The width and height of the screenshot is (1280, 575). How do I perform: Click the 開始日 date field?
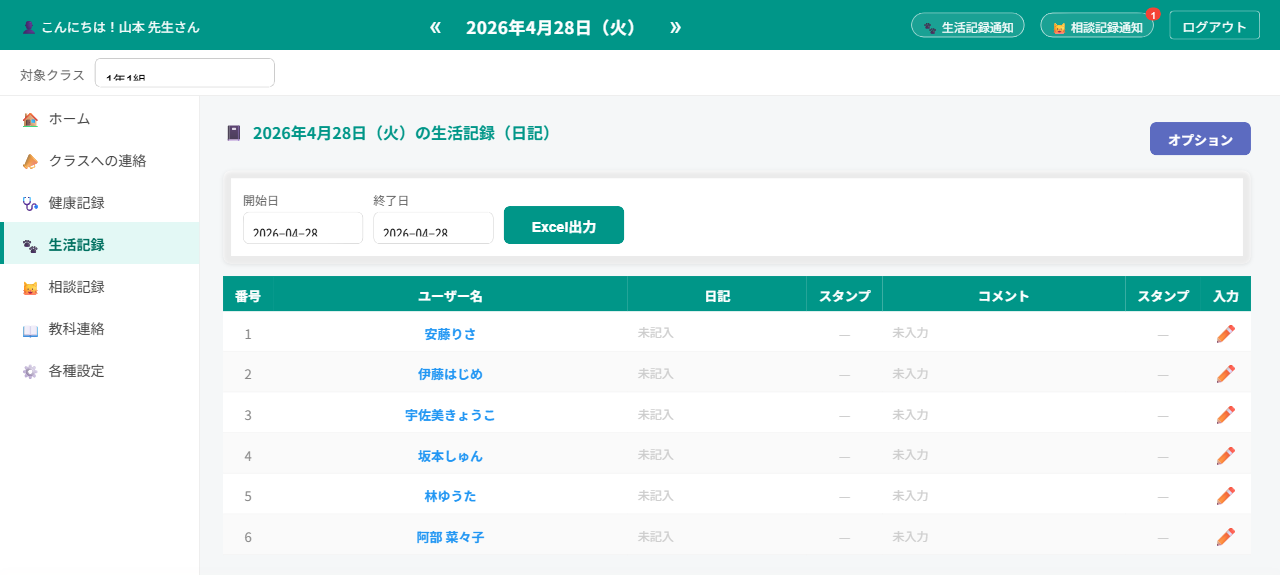coord(303,228)
